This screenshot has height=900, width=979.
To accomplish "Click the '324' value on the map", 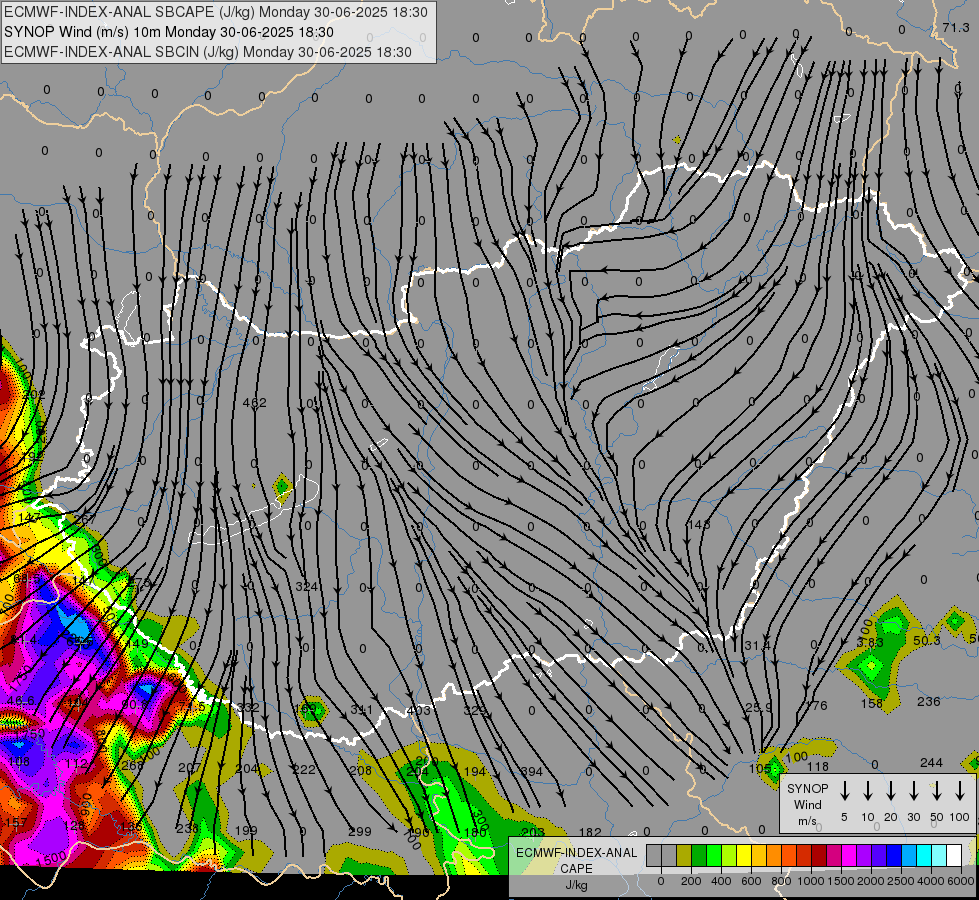I will point(306,586).
